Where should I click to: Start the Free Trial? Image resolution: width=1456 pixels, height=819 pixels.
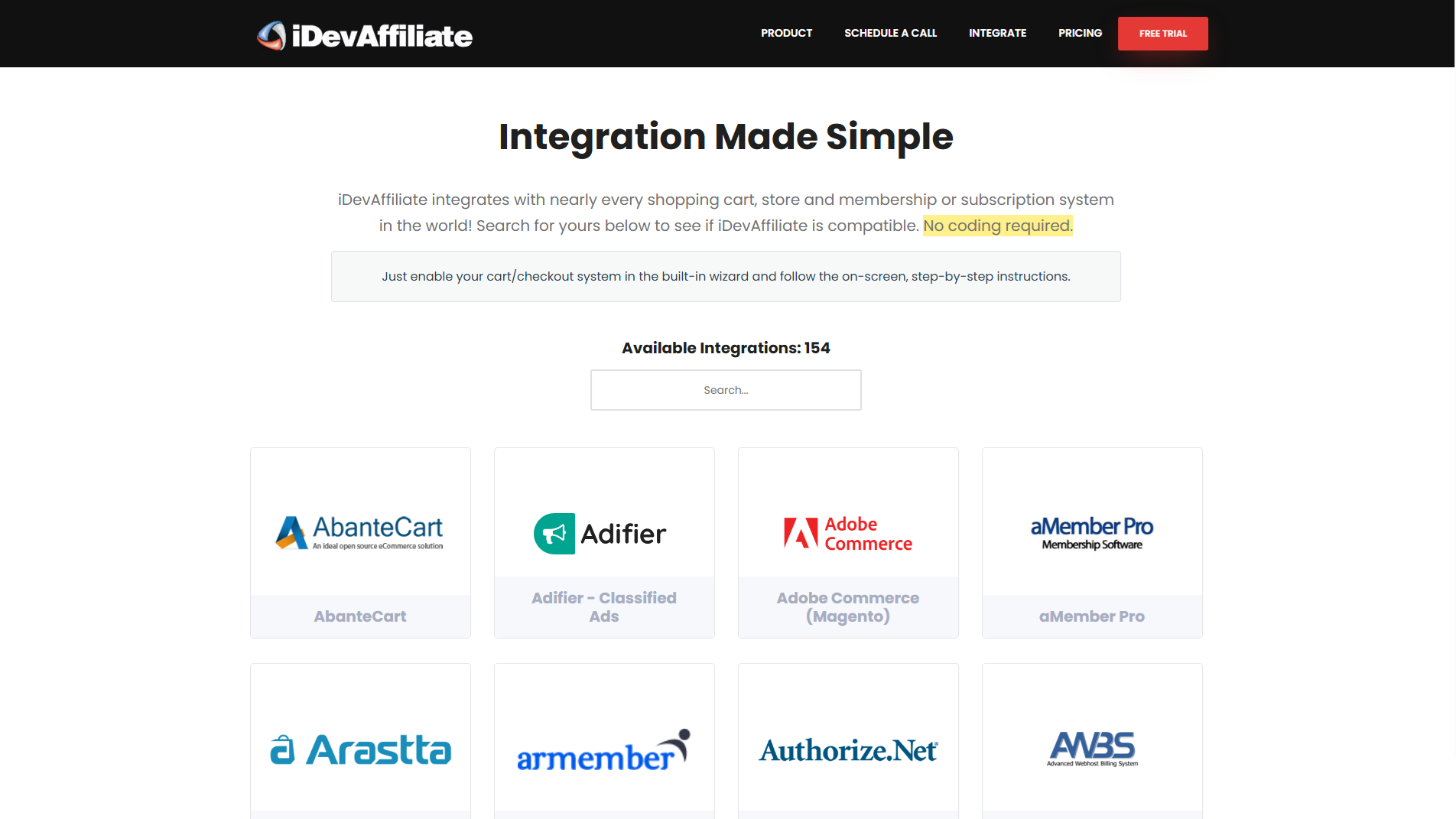[x=1162, y=34]
